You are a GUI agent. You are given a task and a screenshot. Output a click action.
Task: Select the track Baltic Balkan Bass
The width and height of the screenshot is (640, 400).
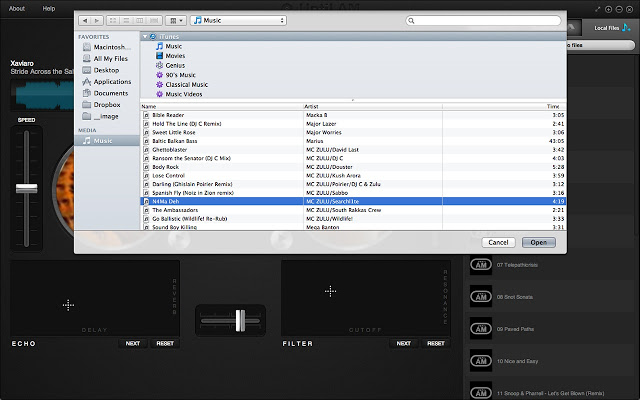353,141
